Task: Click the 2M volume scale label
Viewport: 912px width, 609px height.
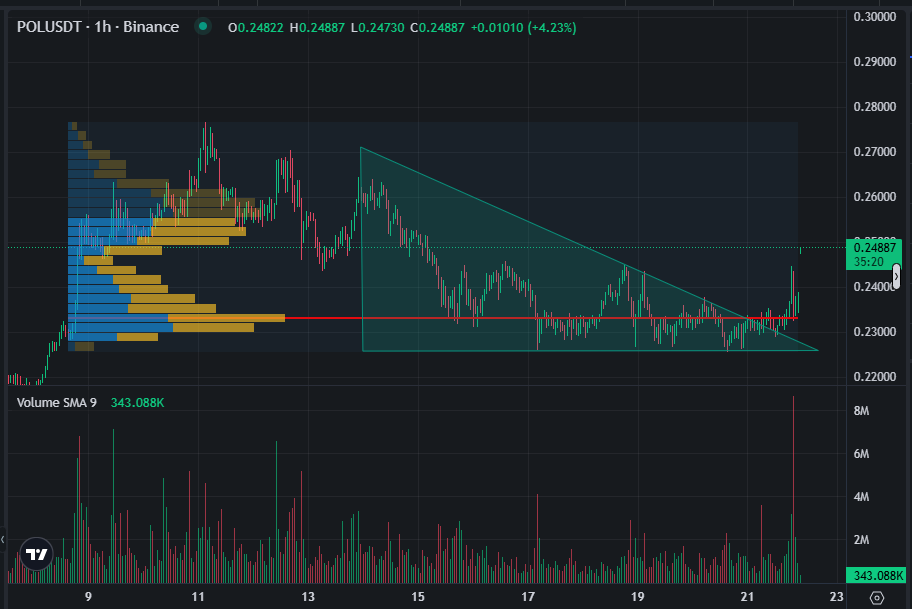Action: tap(861, 540)
